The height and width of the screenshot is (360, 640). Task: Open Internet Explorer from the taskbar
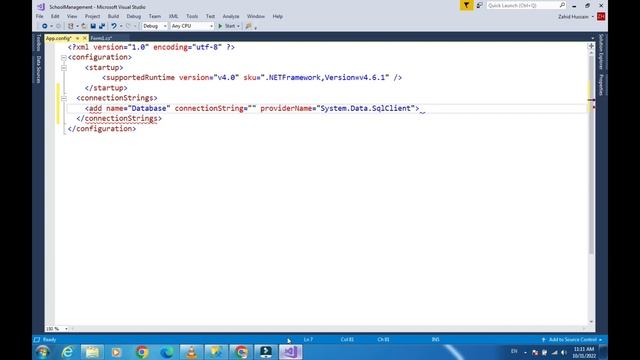click(67, 352)
